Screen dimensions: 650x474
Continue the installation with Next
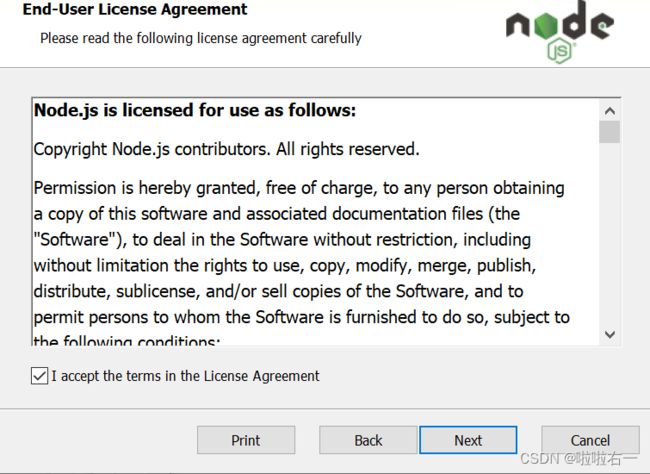click(468, 440)
